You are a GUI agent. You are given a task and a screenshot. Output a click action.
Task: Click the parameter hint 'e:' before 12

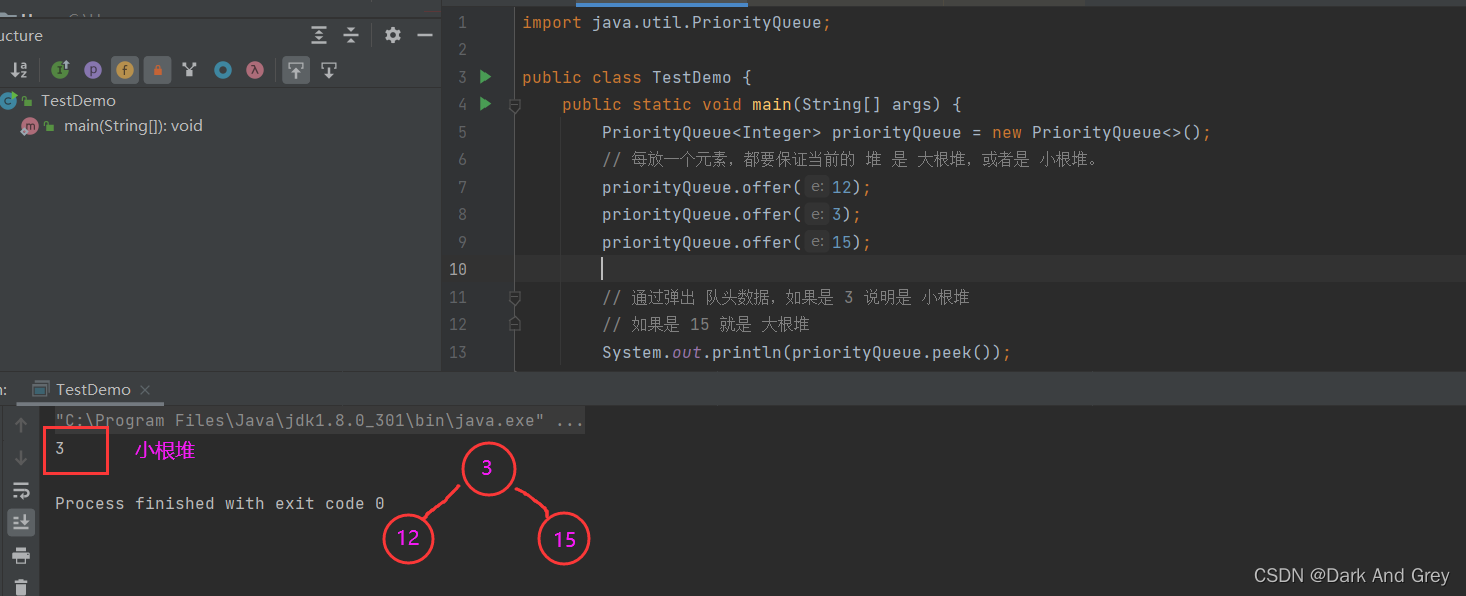pyautogui.click(x=817, y=187)
